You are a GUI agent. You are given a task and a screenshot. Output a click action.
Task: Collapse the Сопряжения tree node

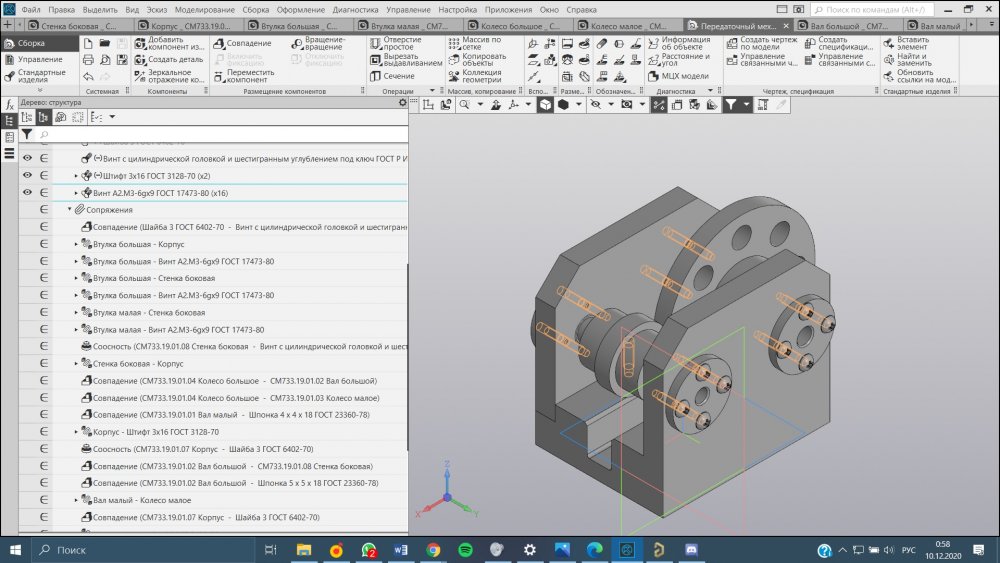tap(69, 210)
